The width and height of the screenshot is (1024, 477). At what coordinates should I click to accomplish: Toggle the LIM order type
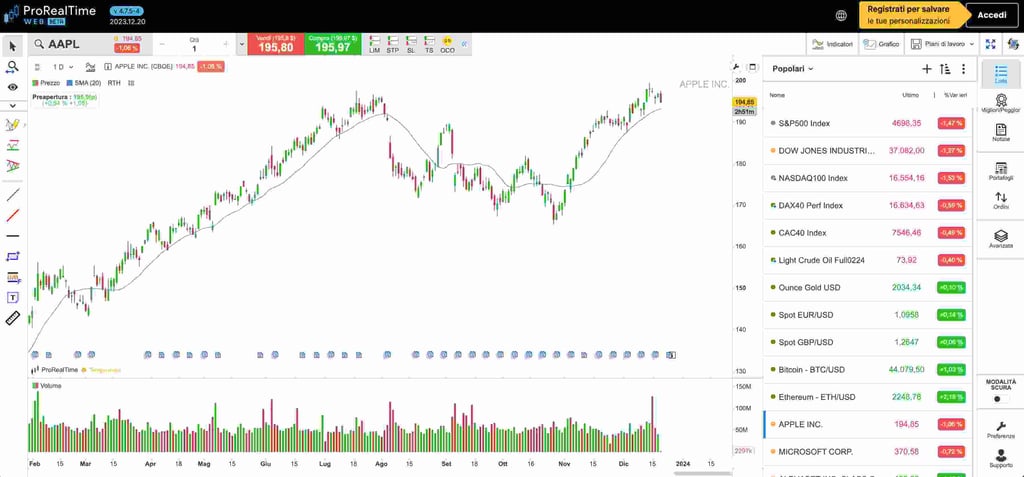[374, 44]
